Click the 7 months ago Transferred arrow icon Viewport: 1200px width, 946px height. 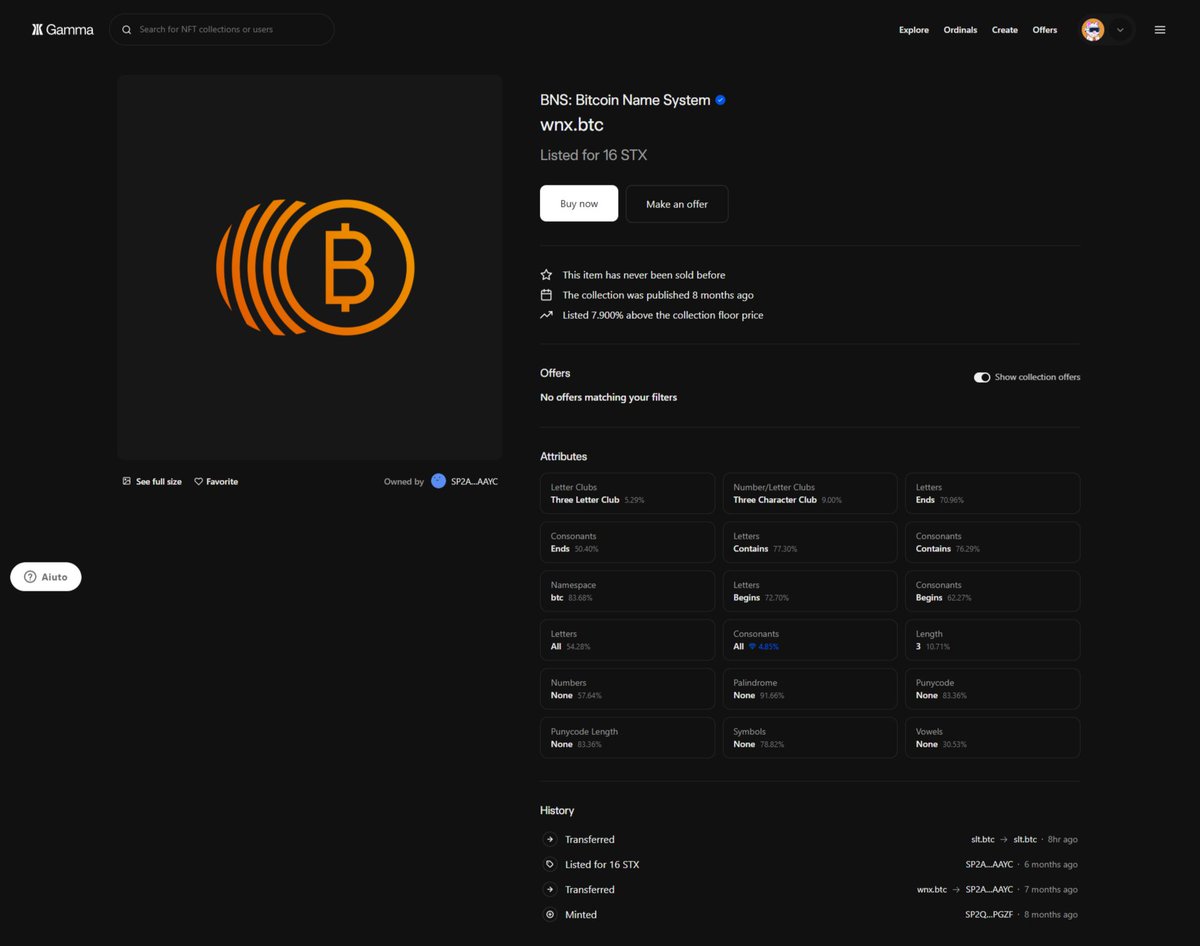pyautogui.click(x=550, y=890)
